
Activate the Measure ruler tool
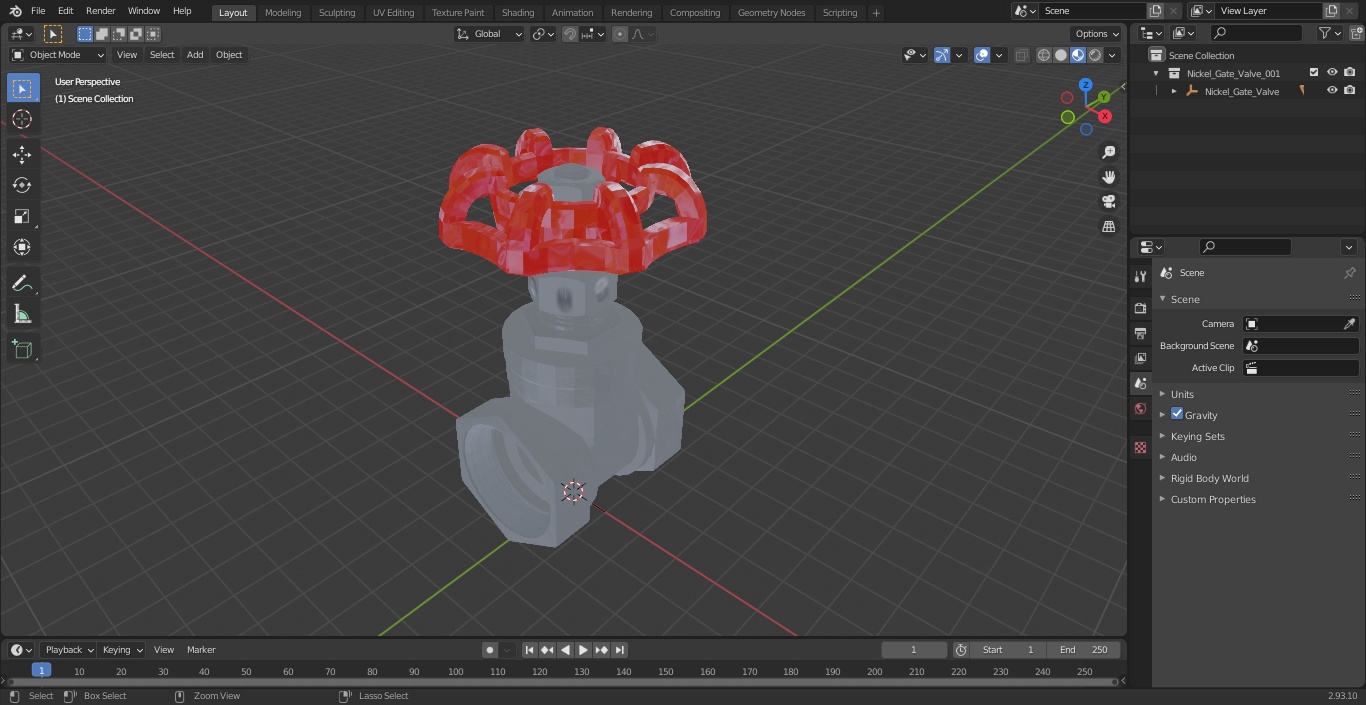tap(22, 315)
